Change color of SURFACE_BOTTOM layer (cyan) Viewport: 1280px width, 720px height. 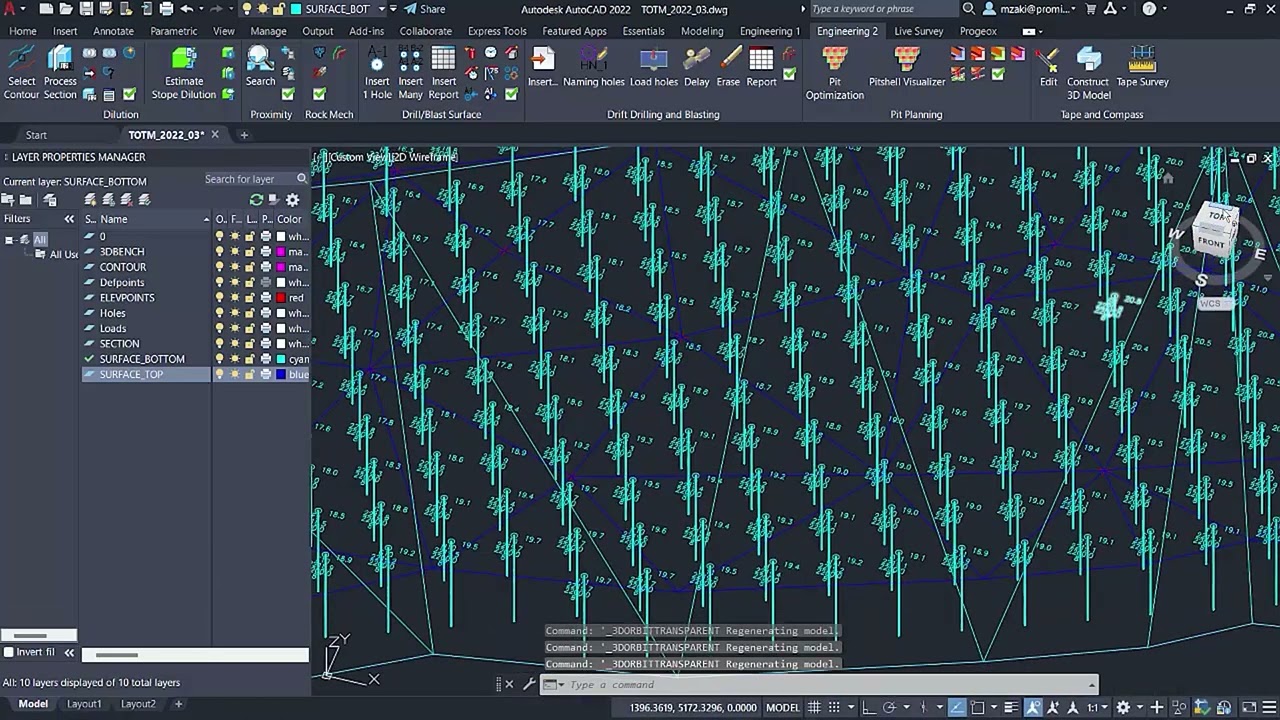tap(281, 359)
